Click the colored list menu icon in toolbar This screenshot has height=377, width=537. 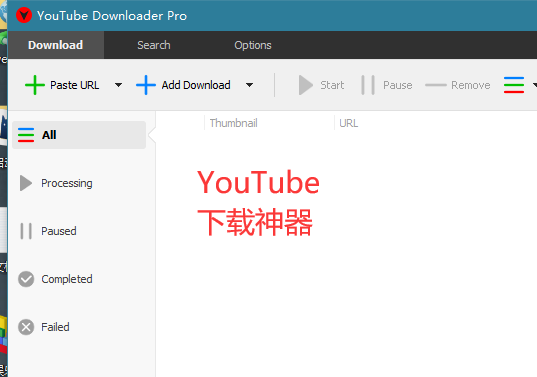514,85
